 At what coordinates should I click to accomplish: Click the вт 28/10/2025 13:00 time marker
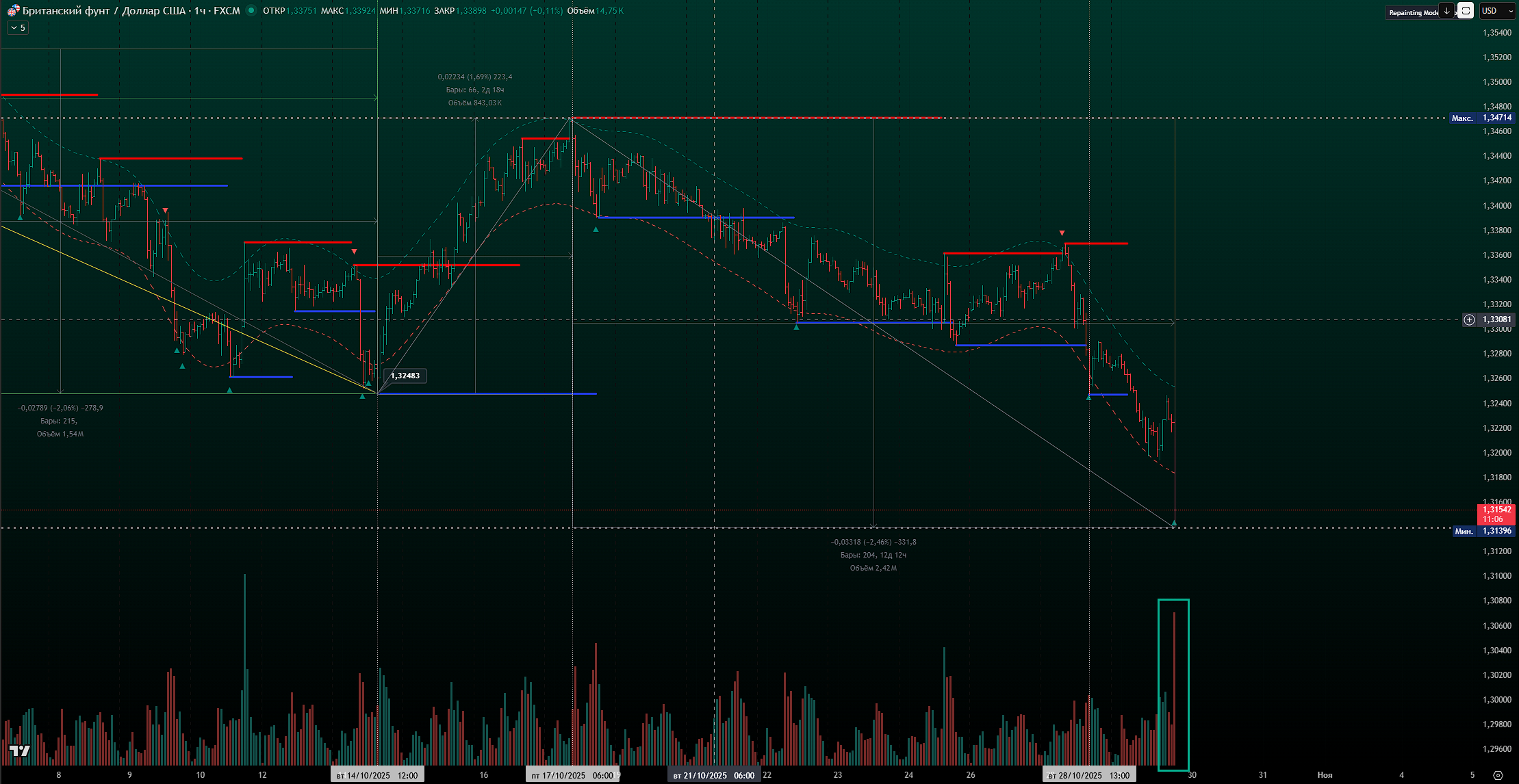(x=1089, y=775)
